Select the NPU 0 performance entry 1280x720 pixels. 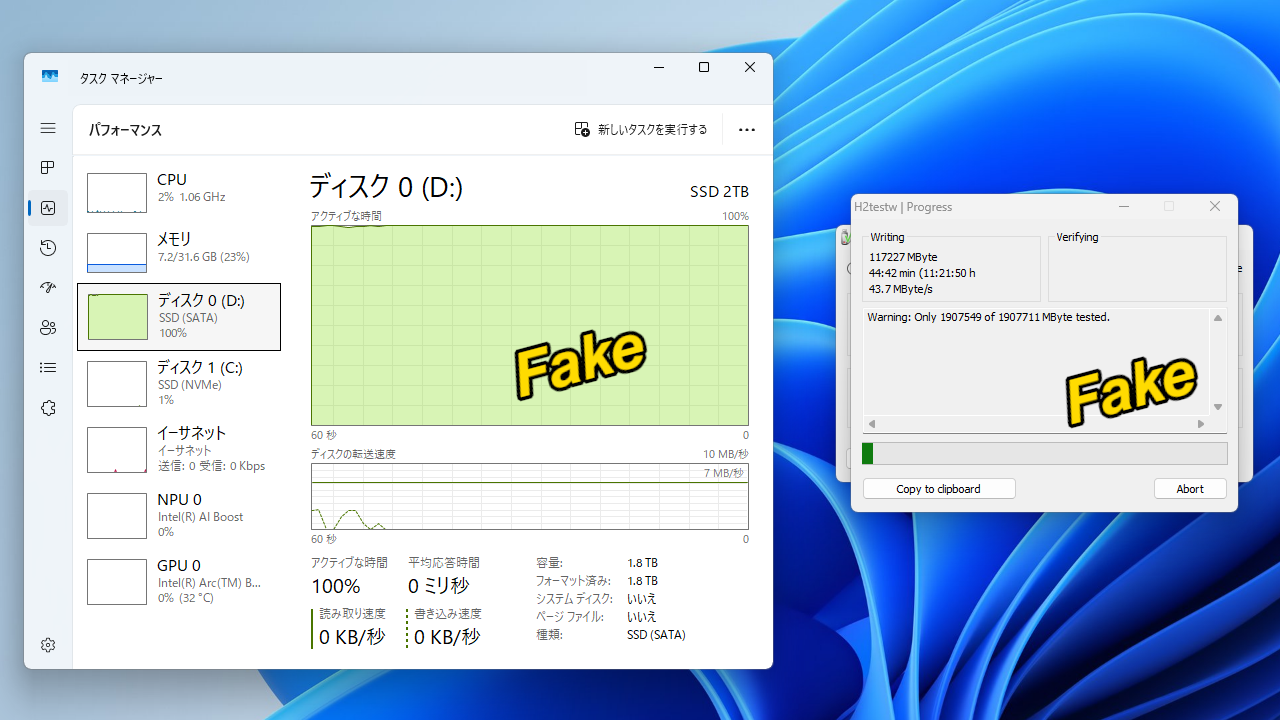tap(179, 515)
